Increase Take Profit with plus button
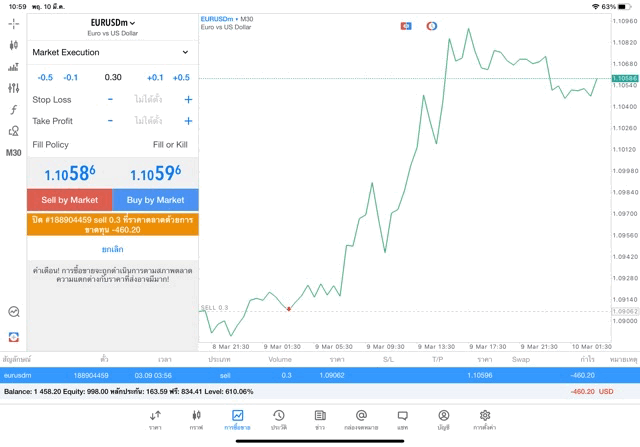Image resolution: width=640 pixels, height=447 pixels. tap(188, 121)
